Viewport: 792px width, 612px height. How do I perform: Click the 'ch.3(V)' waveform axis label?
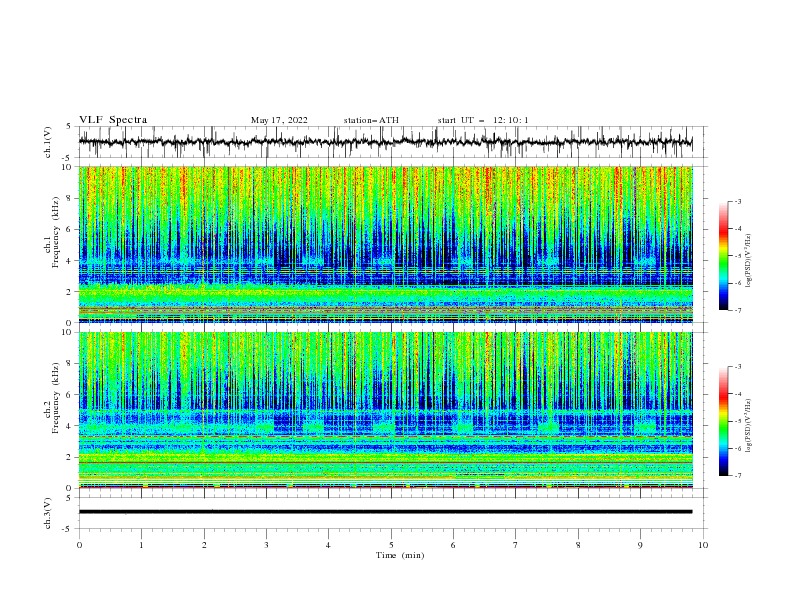pos(48,513)
